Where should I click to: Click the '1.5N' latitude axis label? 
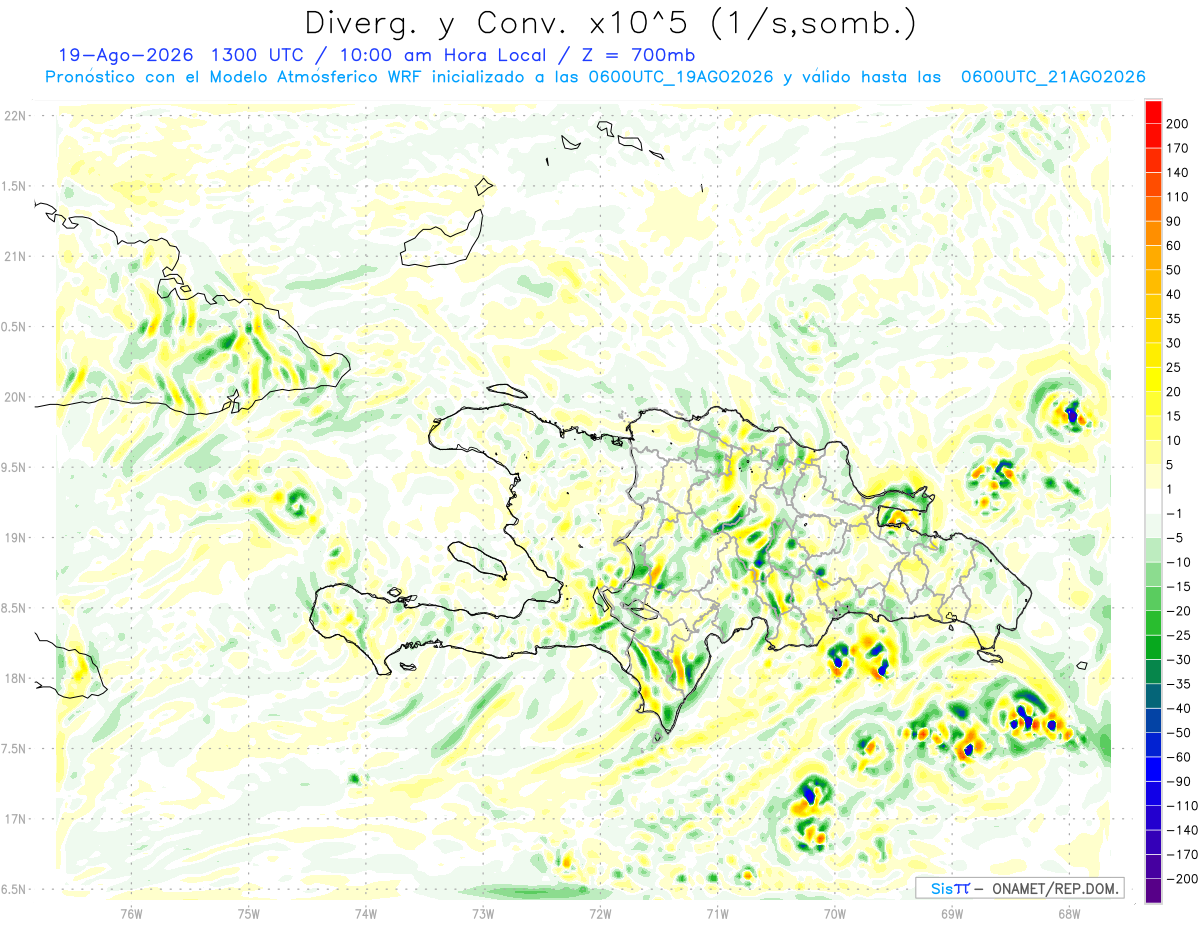14,186
